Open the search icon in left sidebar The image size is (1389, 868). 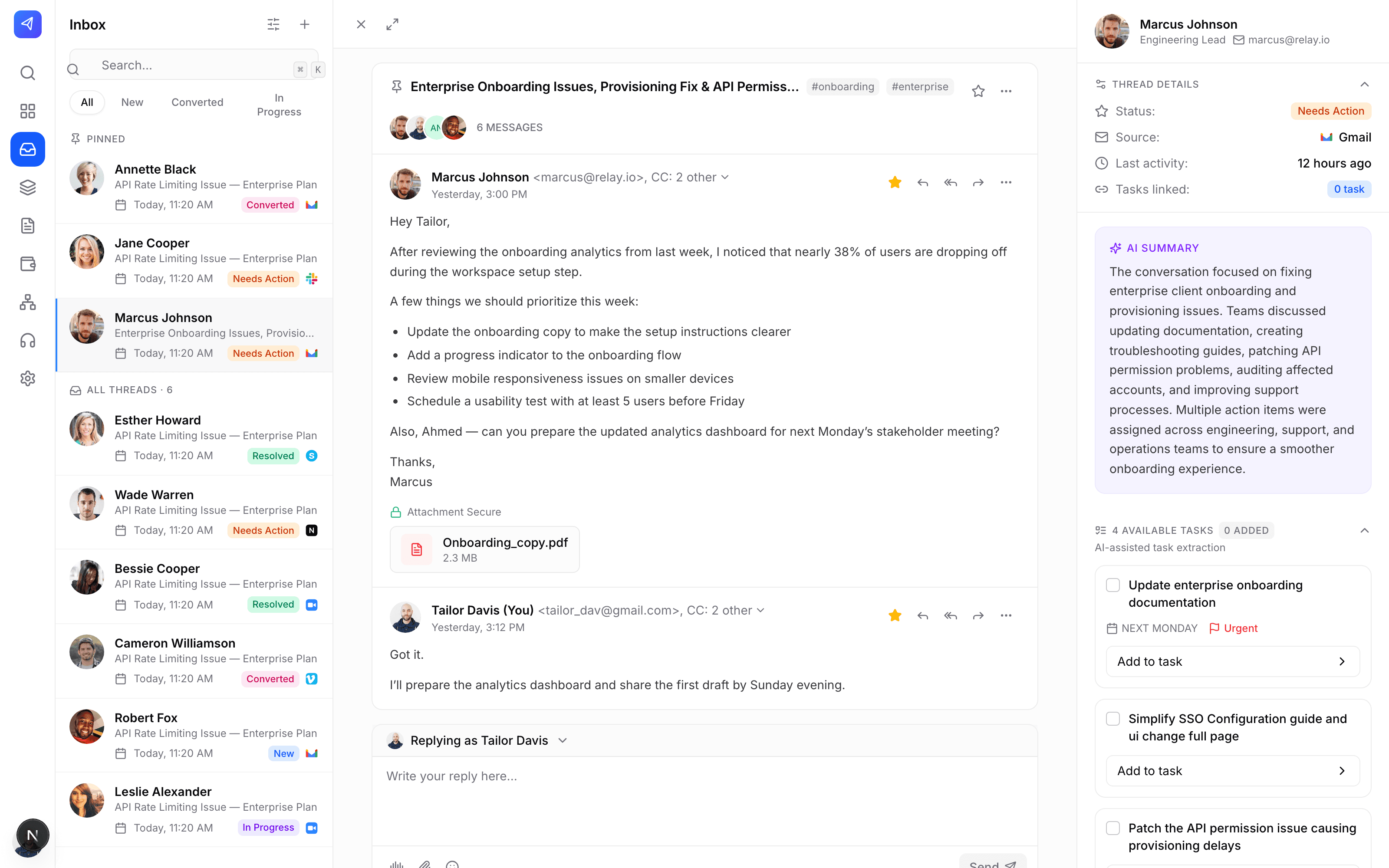[x=27, y=73]
